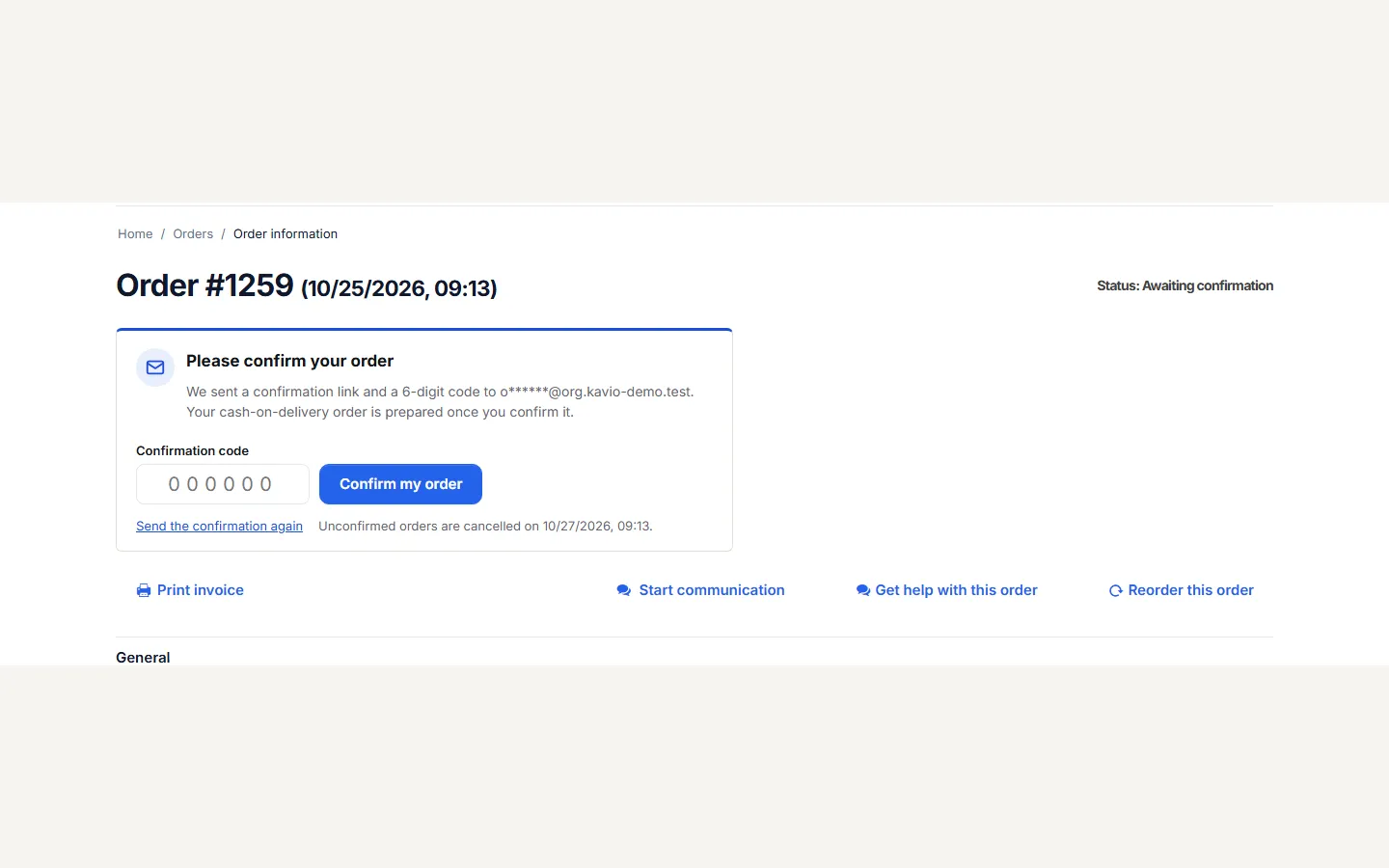The height and width of the screenshot is (868, 1389).
Task: Click the Order information breadcrumb text
Action: point(286,234)
